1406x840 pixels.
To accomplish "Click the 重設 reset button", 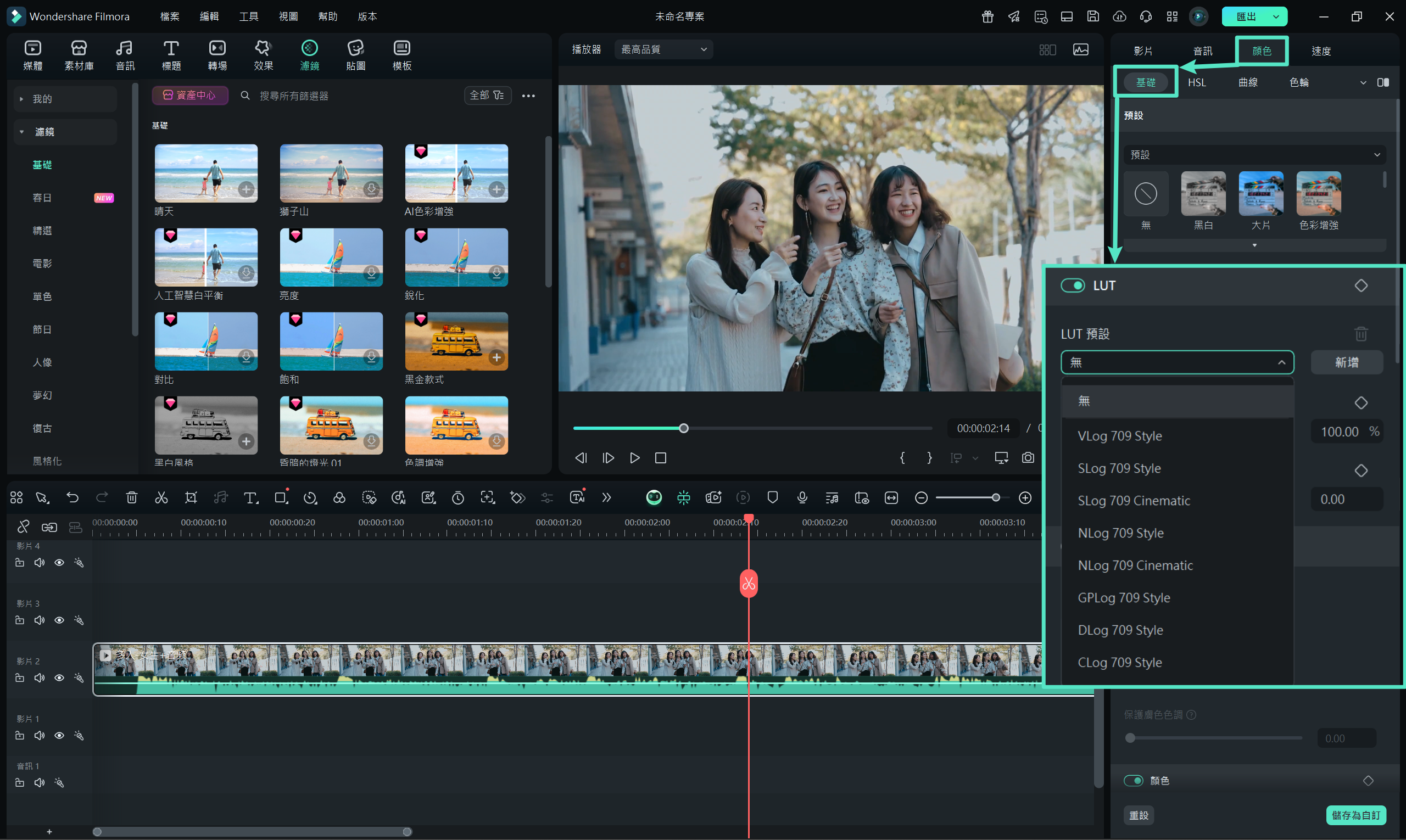I will pyautogui.click(x=1138, y=815).
